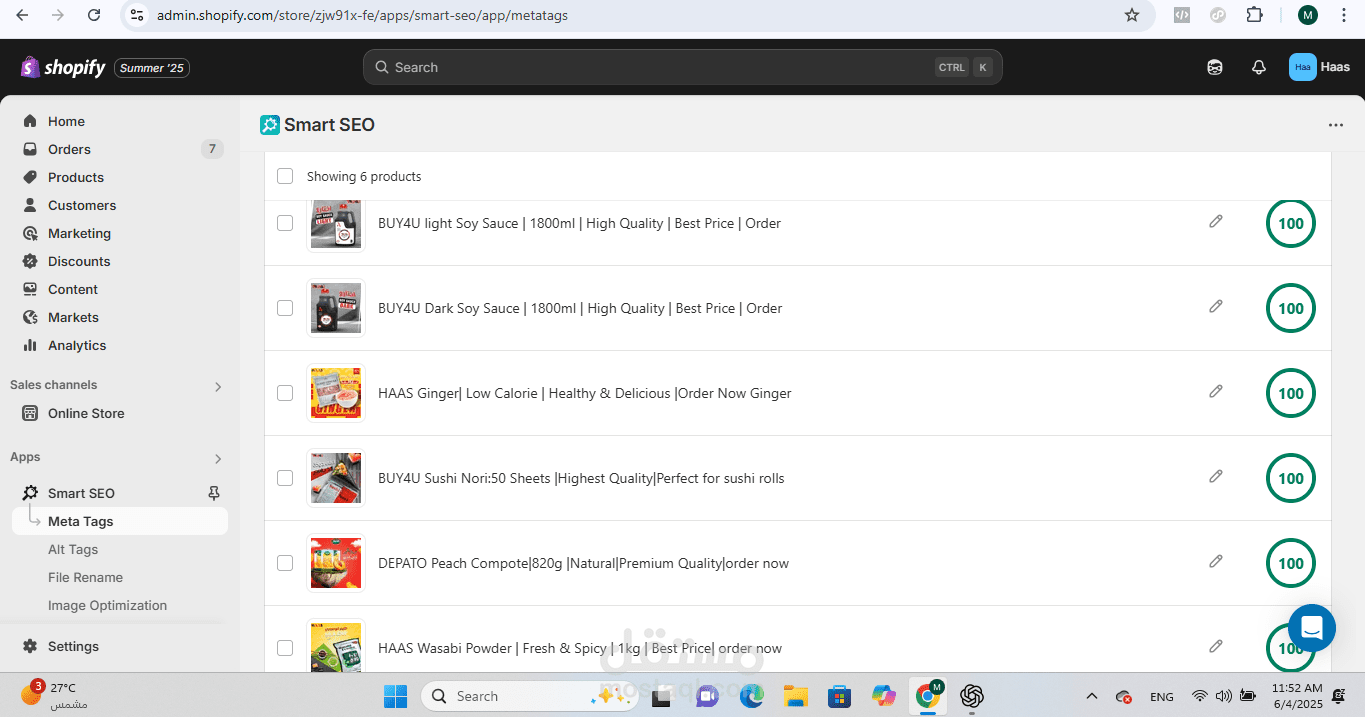Click the pencil icon for BUY4U Dark Soy Sauce
Screen dimensions: 1365x717
pos(1216,306)
